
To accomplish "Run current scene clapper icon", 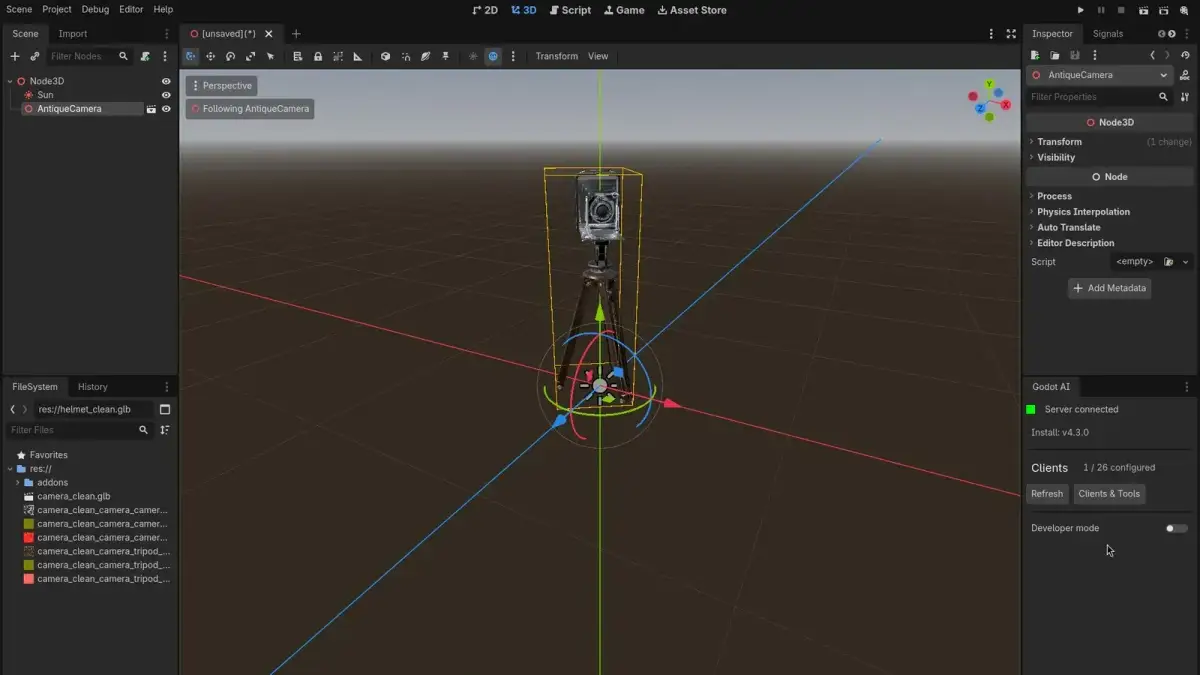I will click(1143, 10).
